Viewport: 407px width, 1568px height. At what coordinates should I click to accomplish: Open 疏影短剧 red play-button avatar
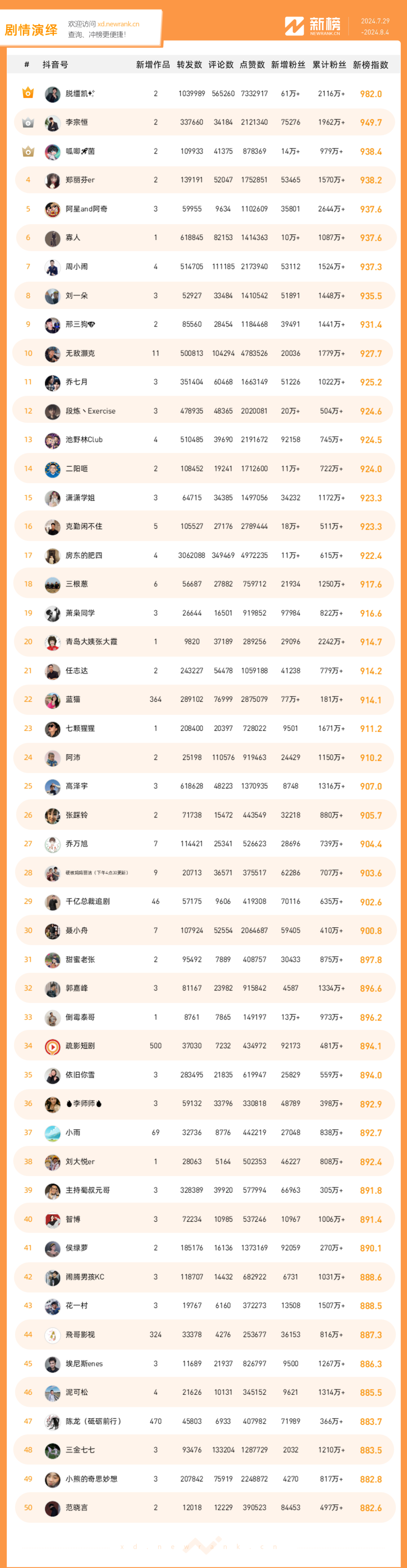52,1046
